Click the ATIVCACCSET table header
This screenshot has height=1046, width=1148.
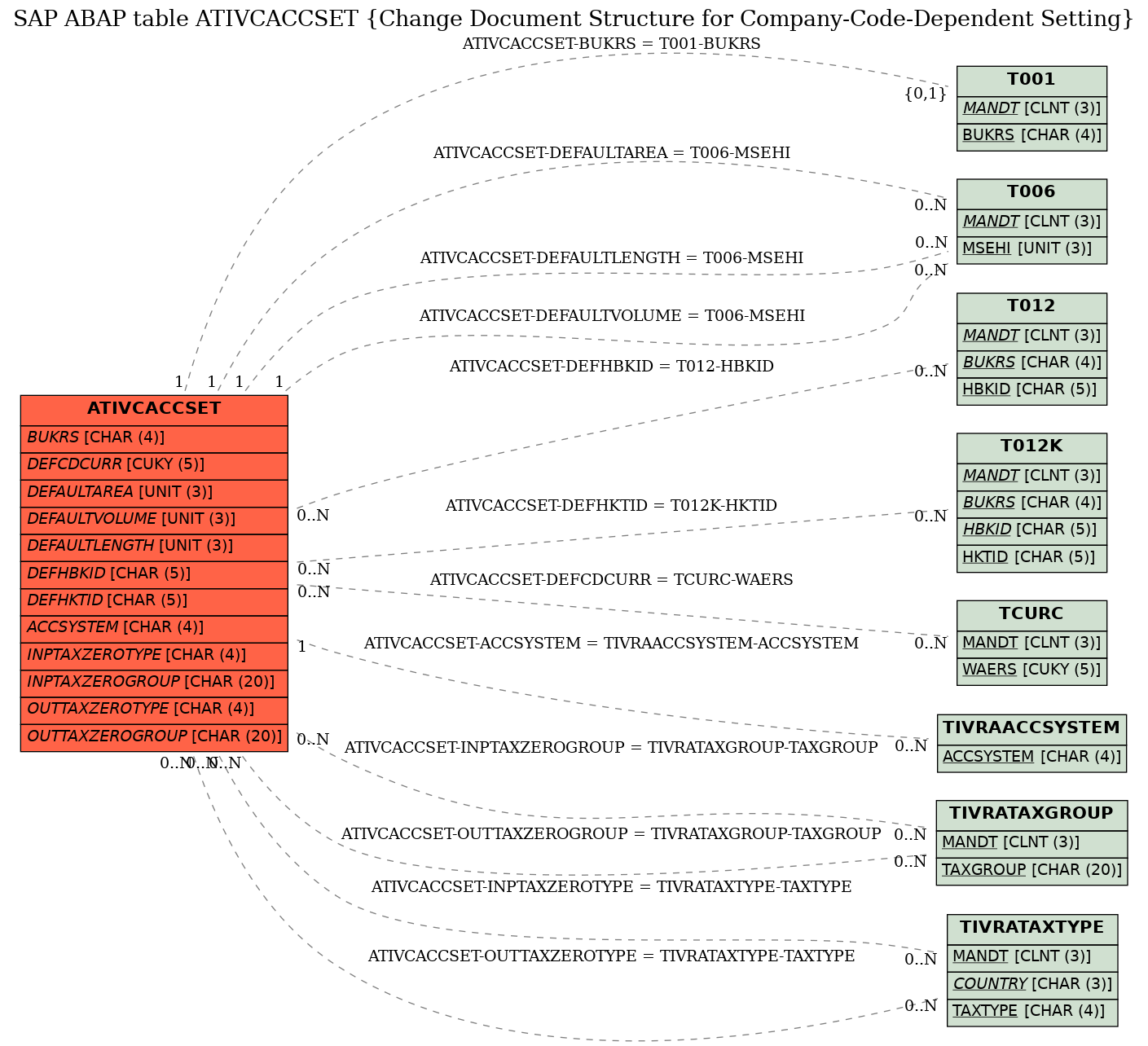point(154,409)
